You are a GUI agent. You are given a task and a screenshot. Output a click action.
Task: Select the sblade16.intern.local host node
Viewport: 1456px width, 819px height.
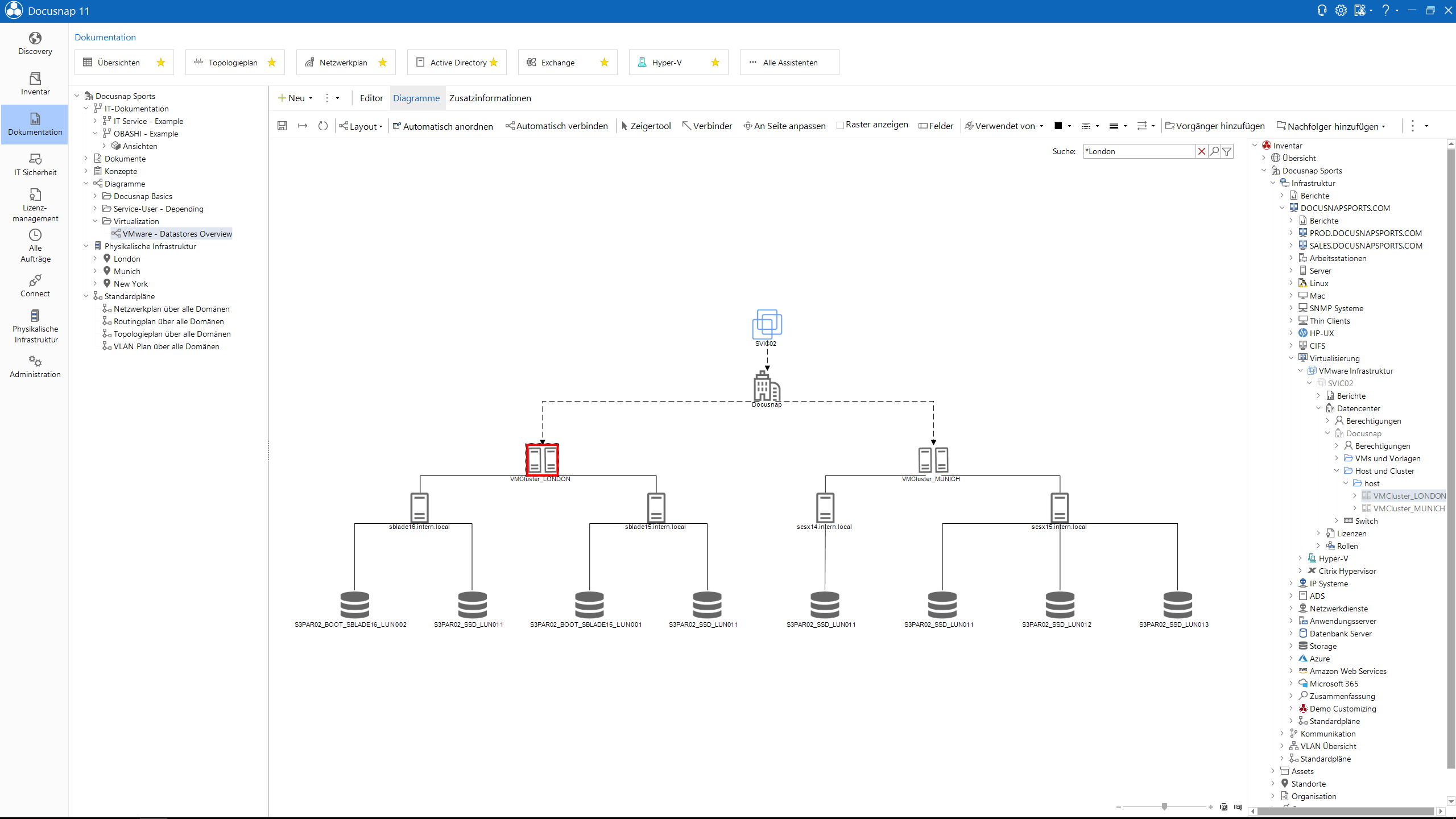(420, 507)
